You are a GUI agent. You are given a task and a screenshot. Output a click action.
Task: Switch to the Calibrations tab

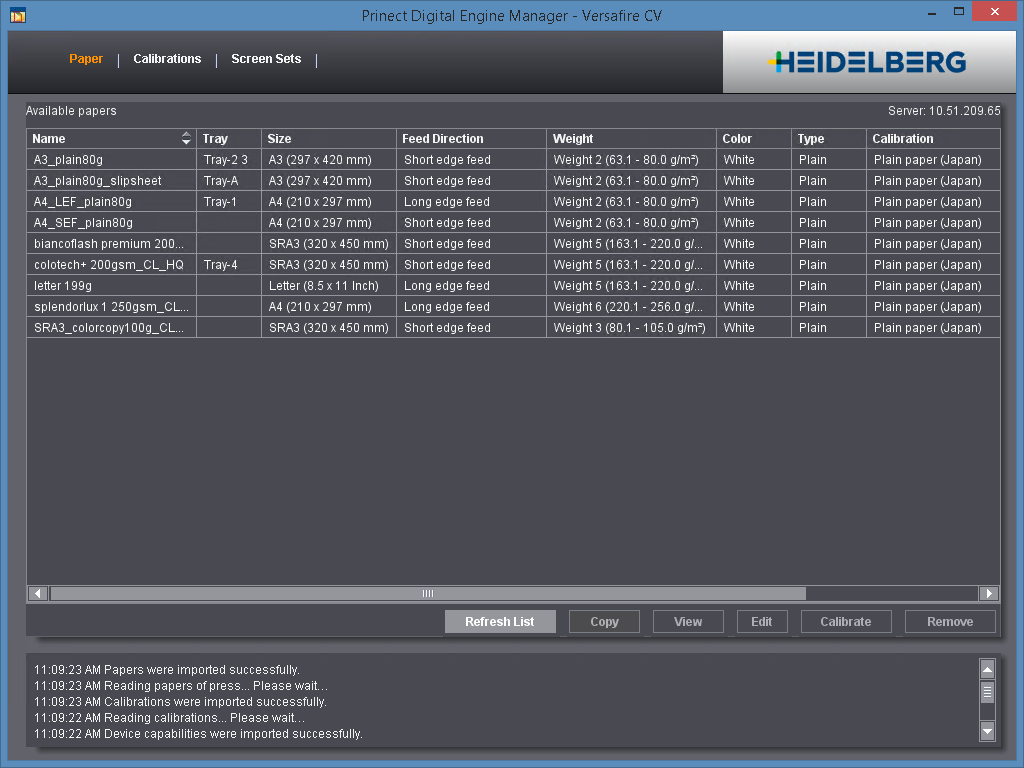tap(167, 59)
